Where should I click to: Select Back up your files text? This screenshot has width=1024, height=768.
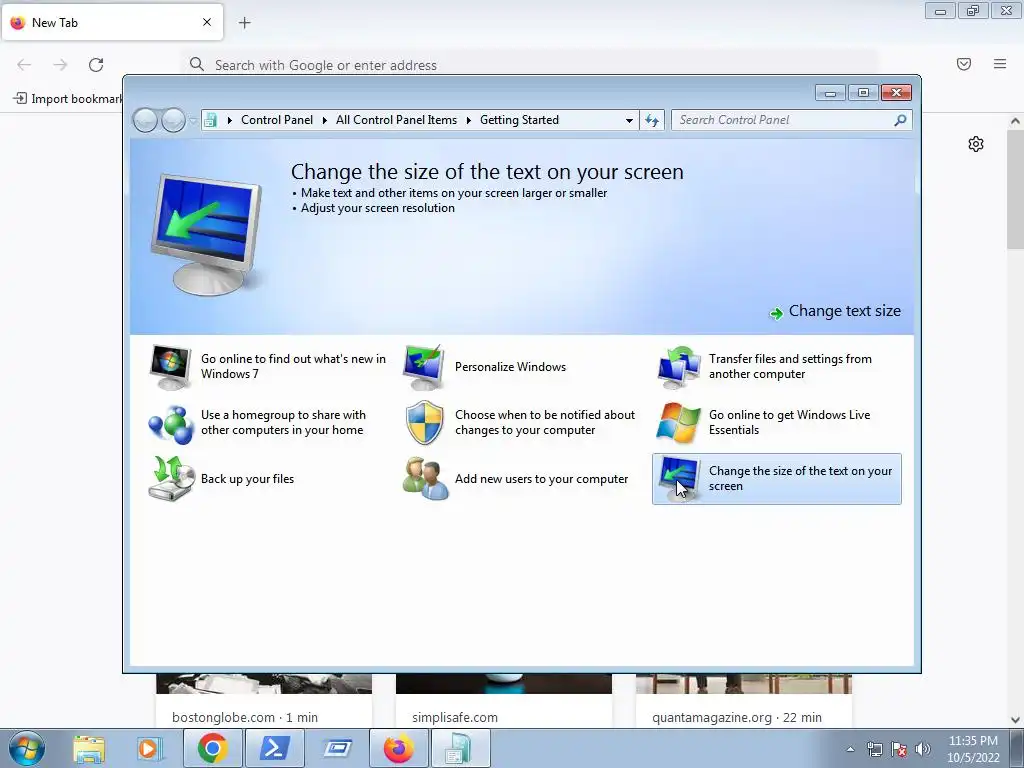(248, 479)
